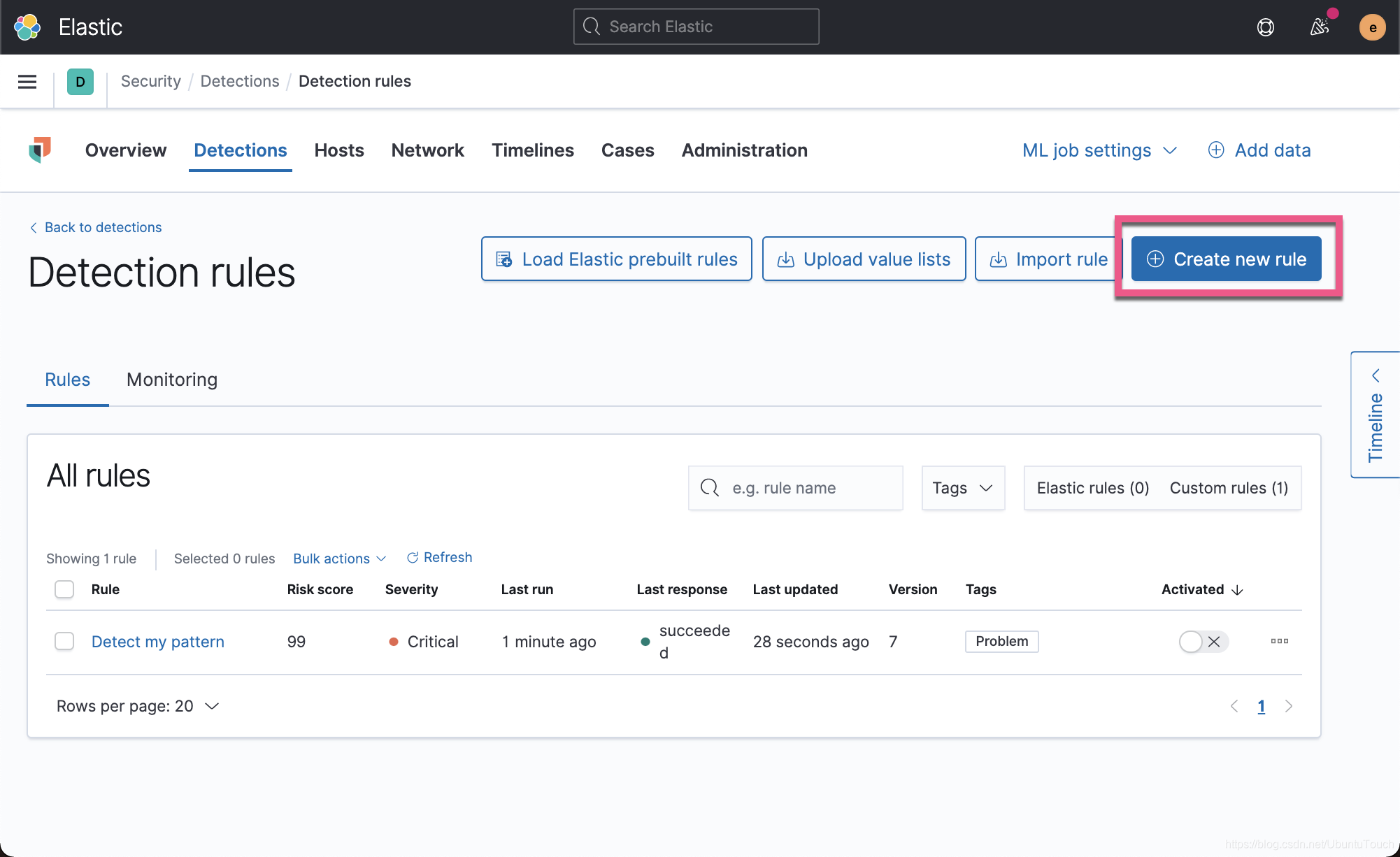Change Rows per page from 20
Viewport: 1400px width, 857px height.
[138, 706]
